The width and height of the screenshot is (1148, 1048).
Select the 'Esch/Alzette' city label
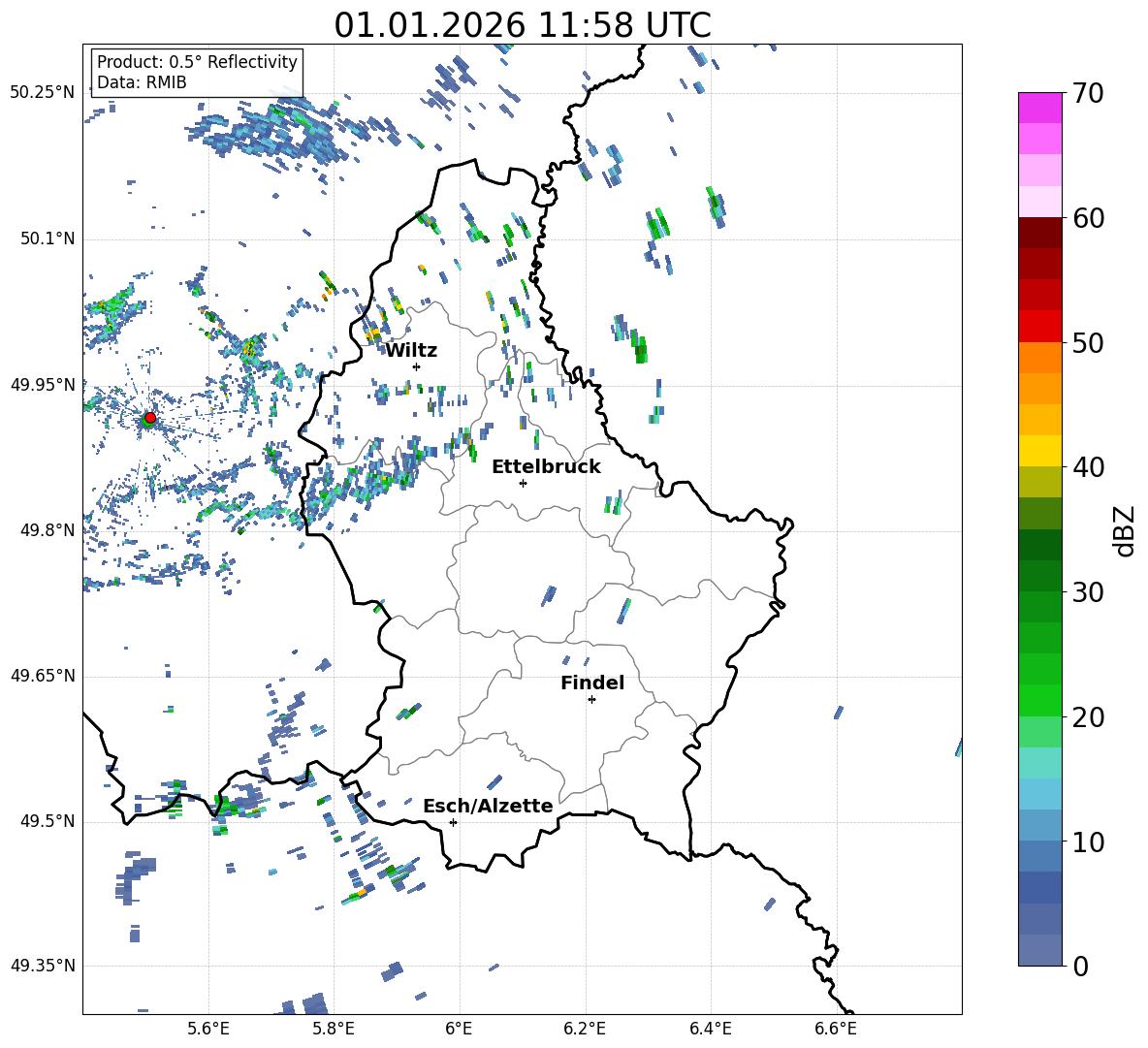[489, 806]
